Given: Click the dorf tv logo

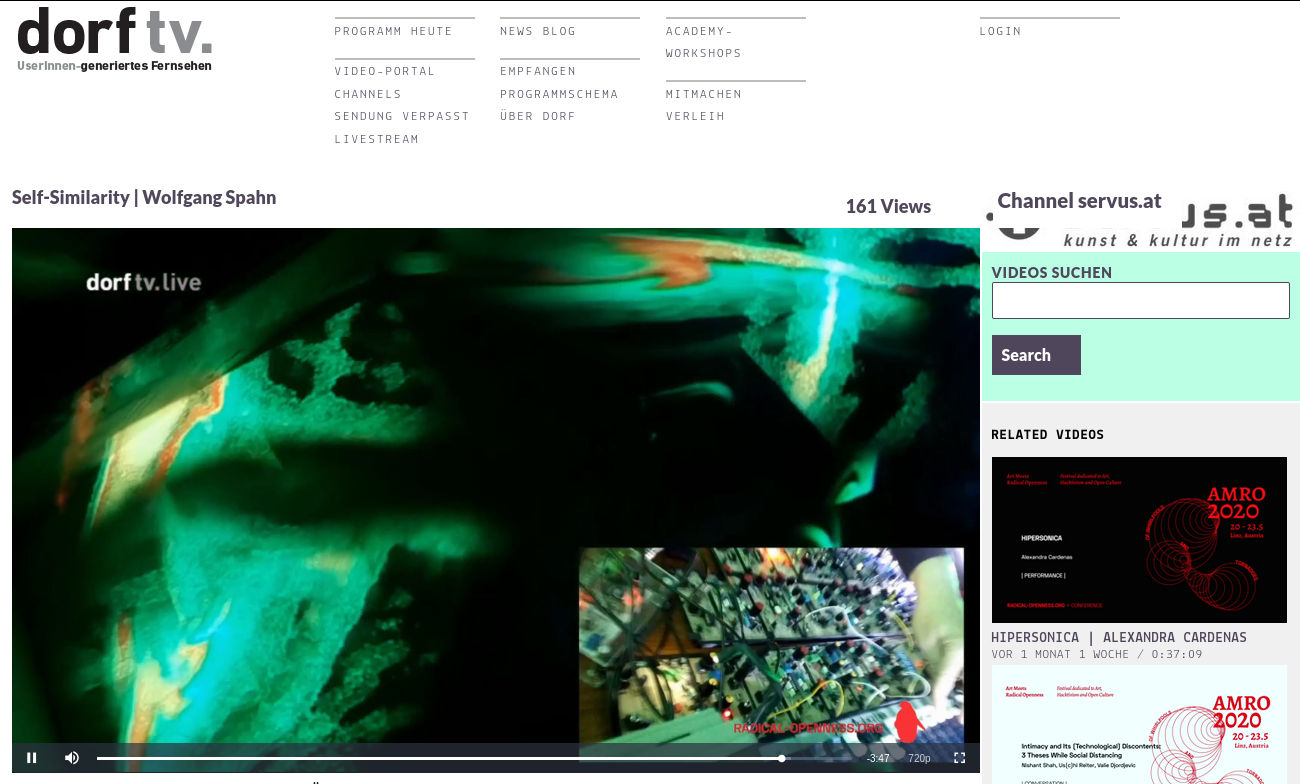Looking at the screenshot, I should pos(114,40).
